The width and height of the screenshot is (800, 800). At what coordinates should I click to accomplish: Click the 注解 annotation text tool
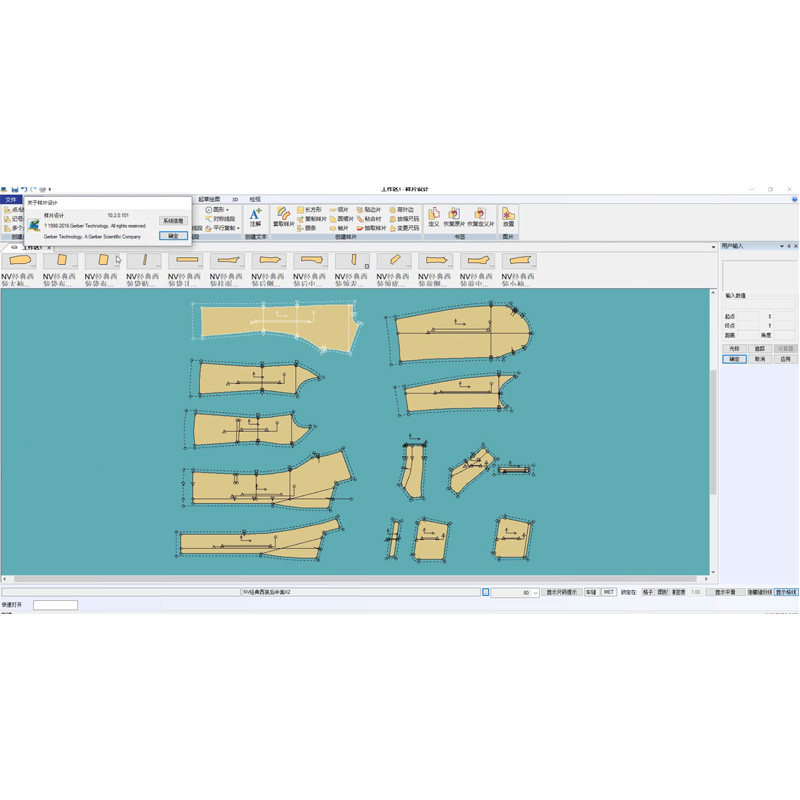(x=255, y=218)
